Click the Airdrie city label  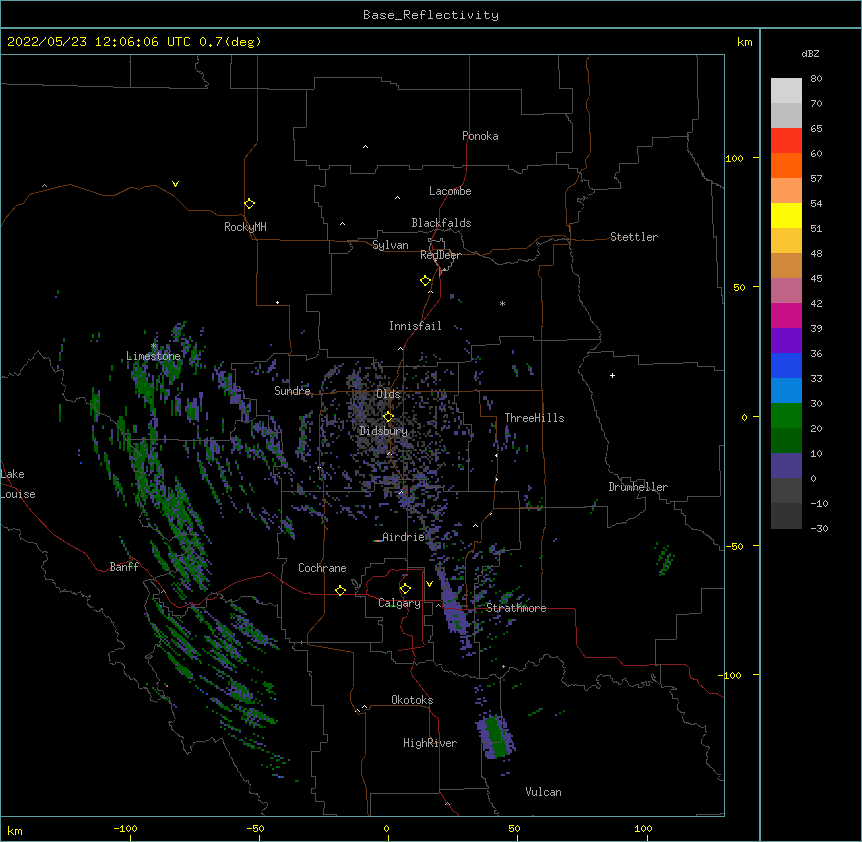(x=404, y=537)
